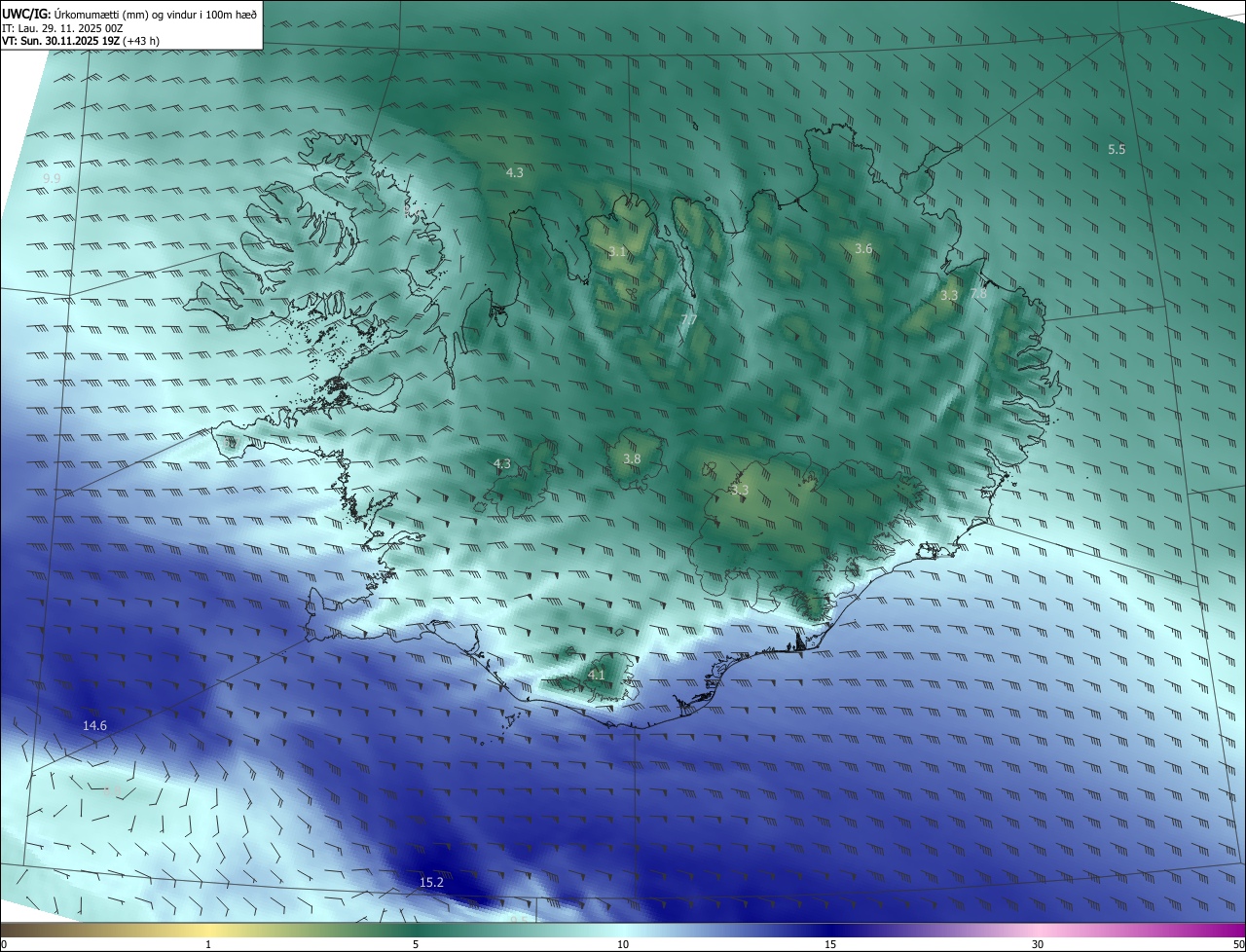Screen dimensions: 1246x952
Task: Click the 4.3 value left of the 3.8 label
Action: coord(502,464)
